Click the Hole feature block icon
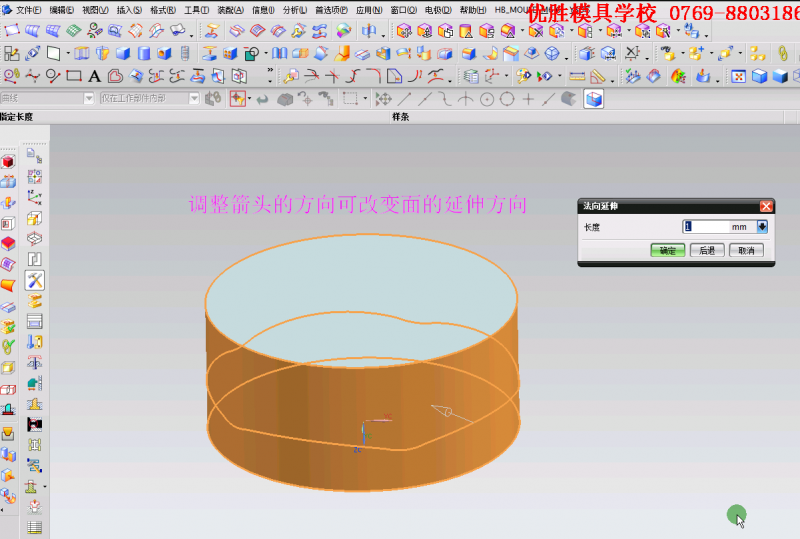800x539 pixels. pos(164,54)
